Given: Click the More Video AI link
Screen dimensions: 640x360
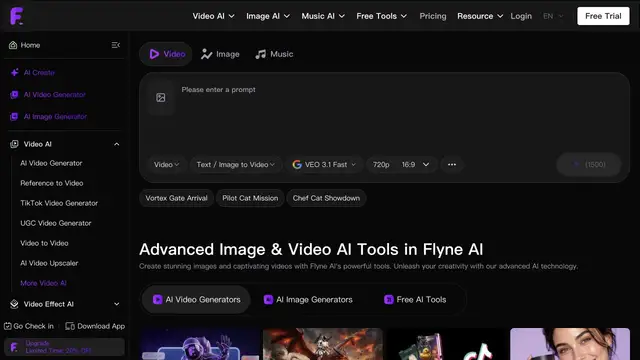Looking at the screenshot, I should click(43, 283).
